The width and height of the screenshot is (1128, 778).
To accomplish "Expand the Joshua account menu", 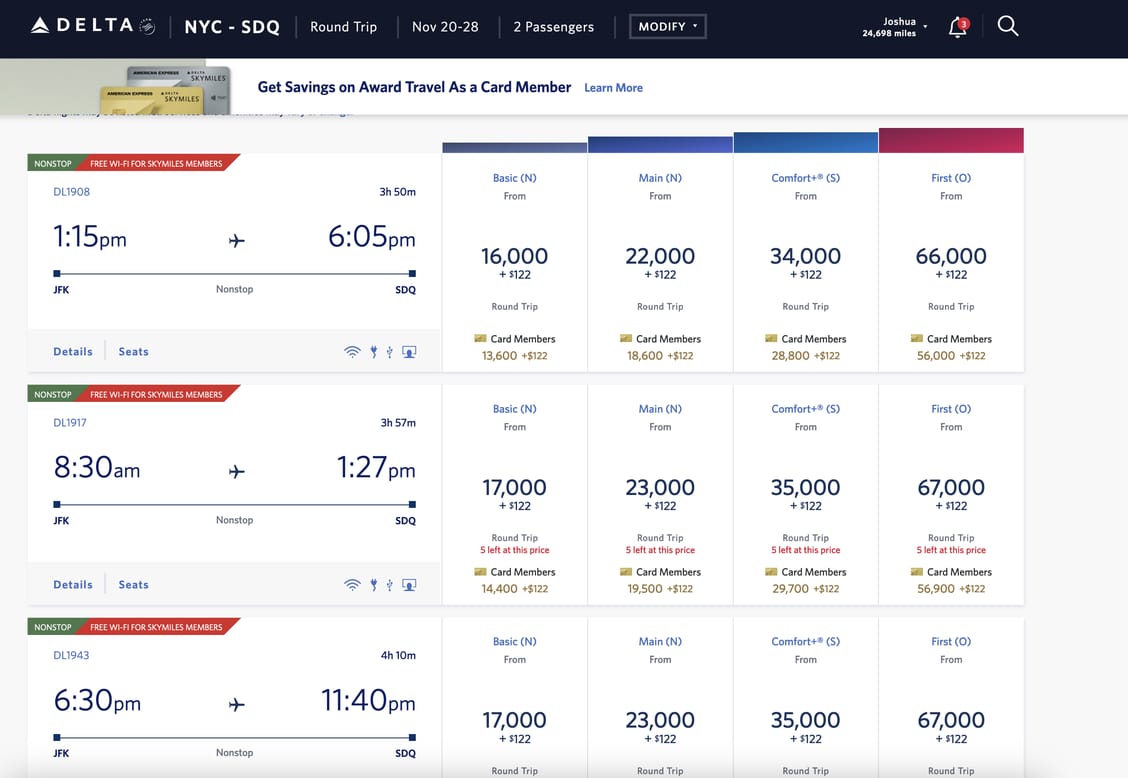I will [x=897, y=27].
